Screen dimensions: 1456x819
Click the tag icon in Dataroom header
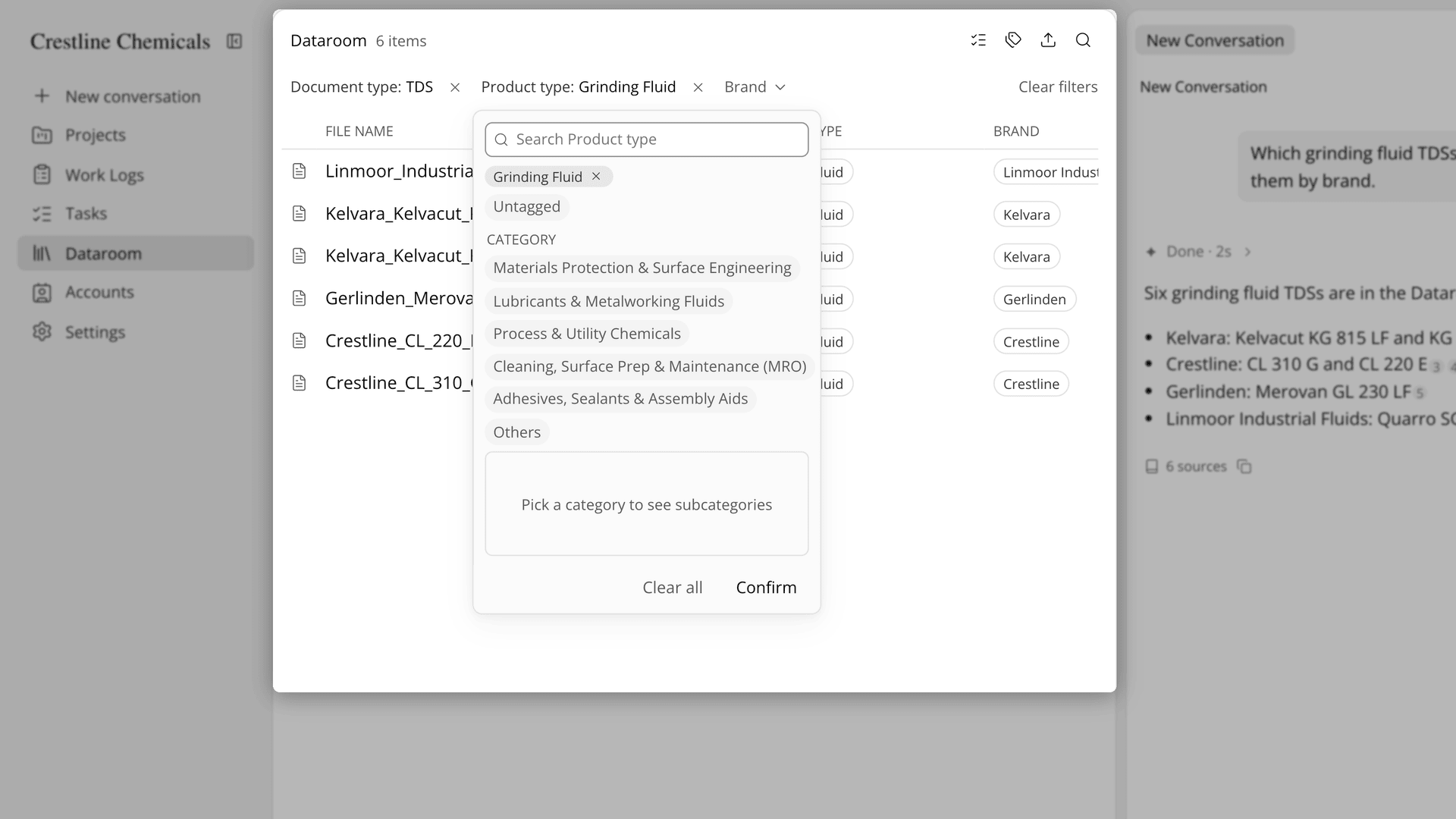click(x=1013, y=40)
